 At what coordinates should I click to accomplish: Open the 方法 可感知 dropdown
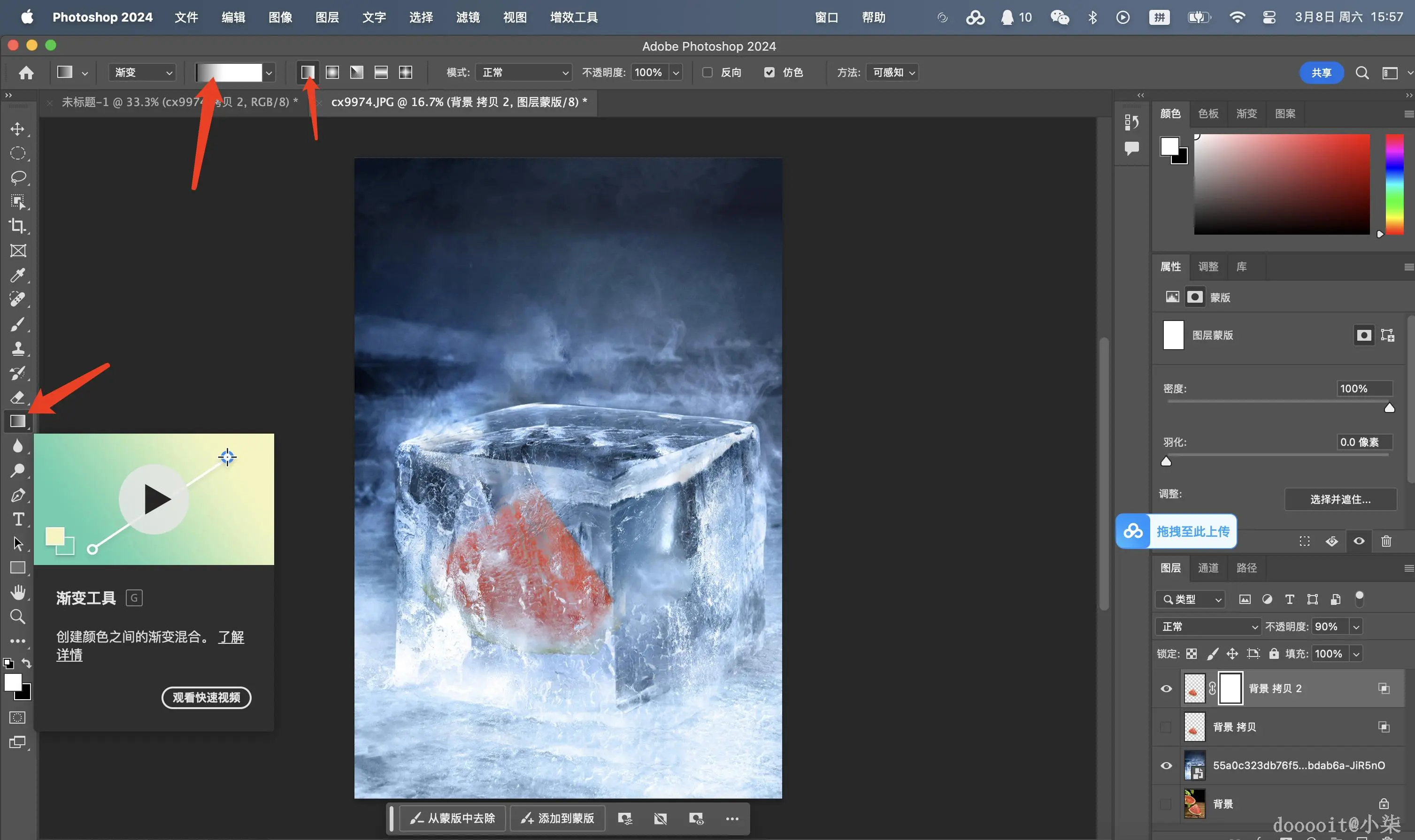[892, 72]
